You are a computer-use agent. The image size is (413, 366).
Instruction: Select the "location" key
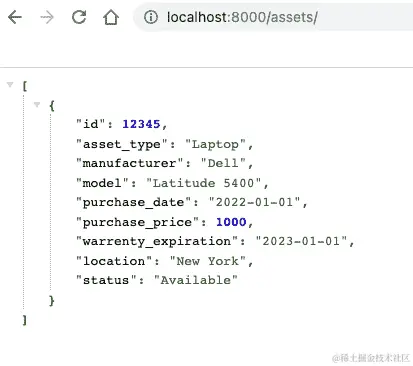pyautogui.click(x=114, y=261)
